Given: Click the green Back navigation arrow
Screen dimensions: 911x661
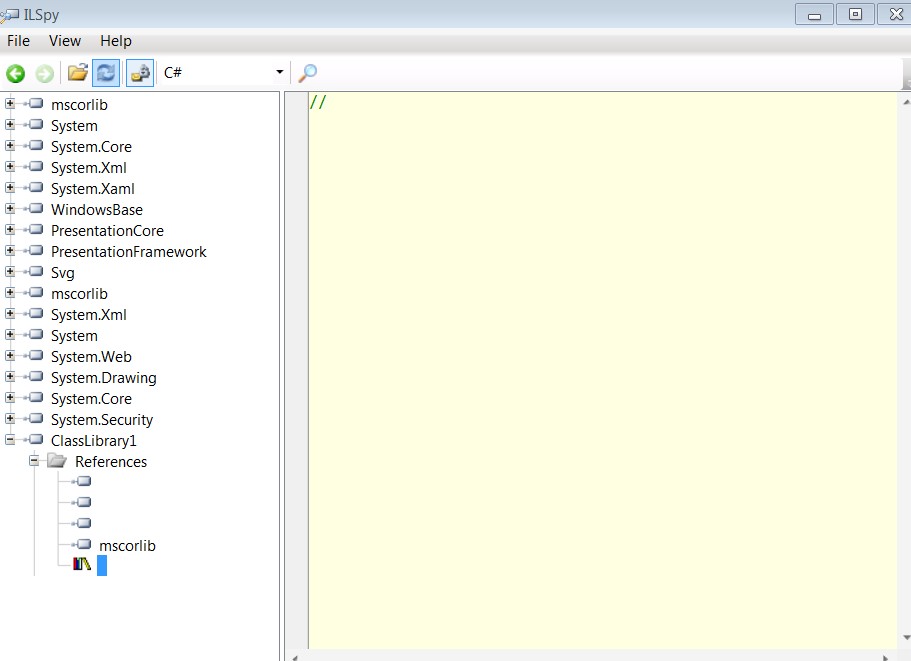Looking at the screenshot, I should point(15,73).
